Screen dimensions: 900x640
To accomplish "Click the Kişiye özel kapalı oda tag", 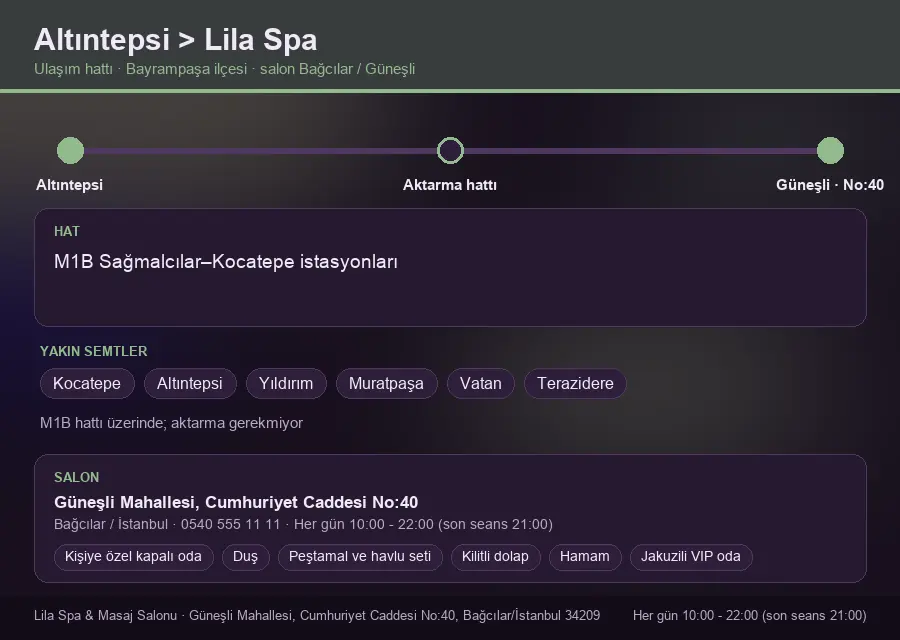I will pyautogui.click(x=133, y=557).
